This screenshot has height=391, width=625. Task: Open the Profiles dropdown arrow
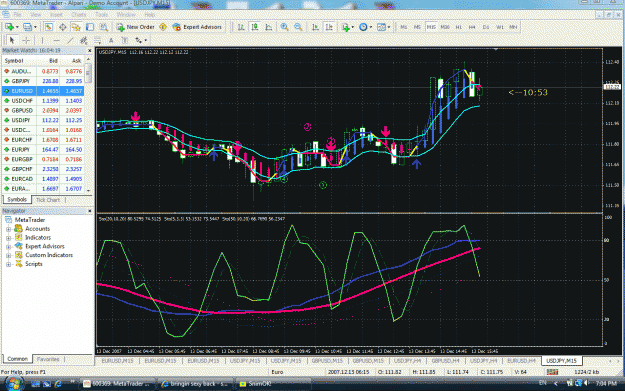pyautogui.click(x=35, y=27)
